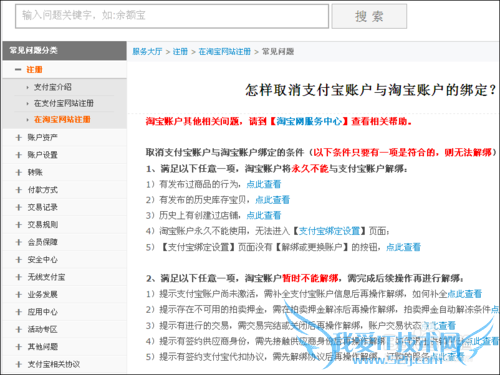Image resolution: width=500 pixels, height=375 pixels.
Task: Expand the 交易记录 category
Action: pos(19,207)
